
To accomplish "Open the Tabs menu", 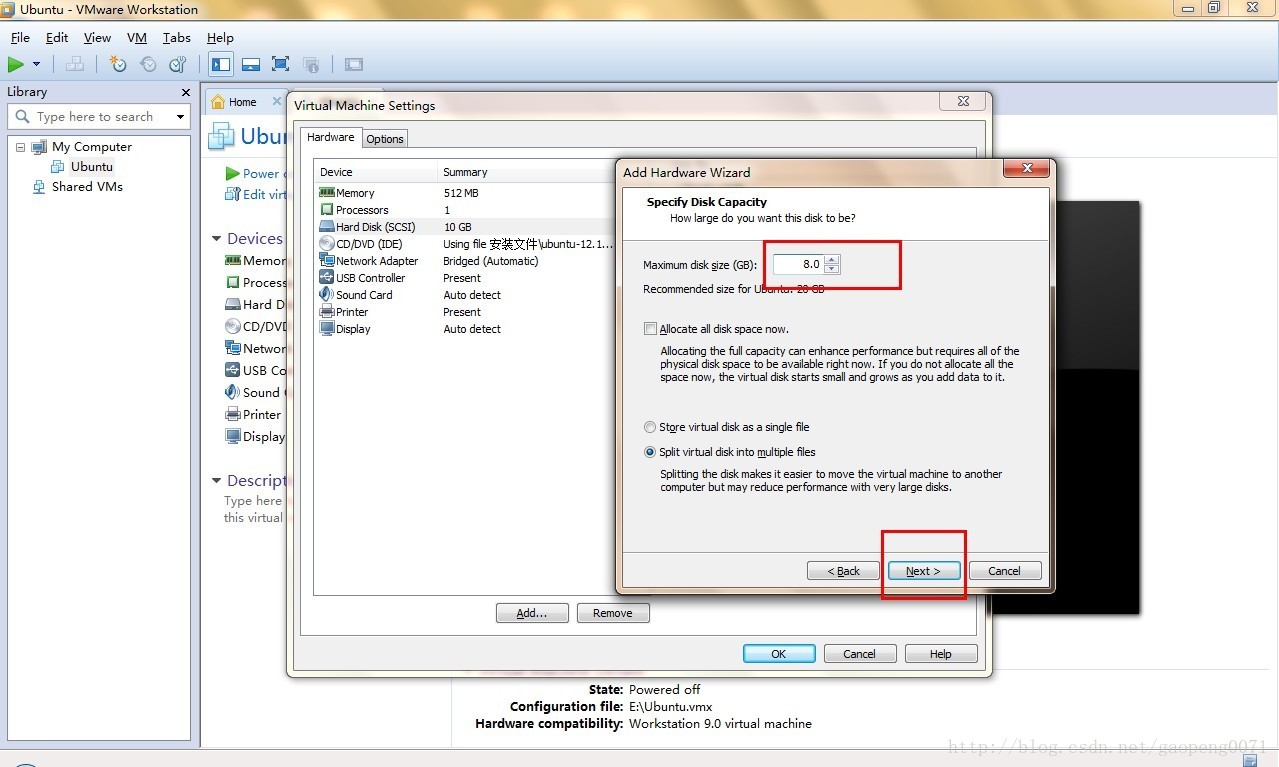I will (x=177, y=38).
